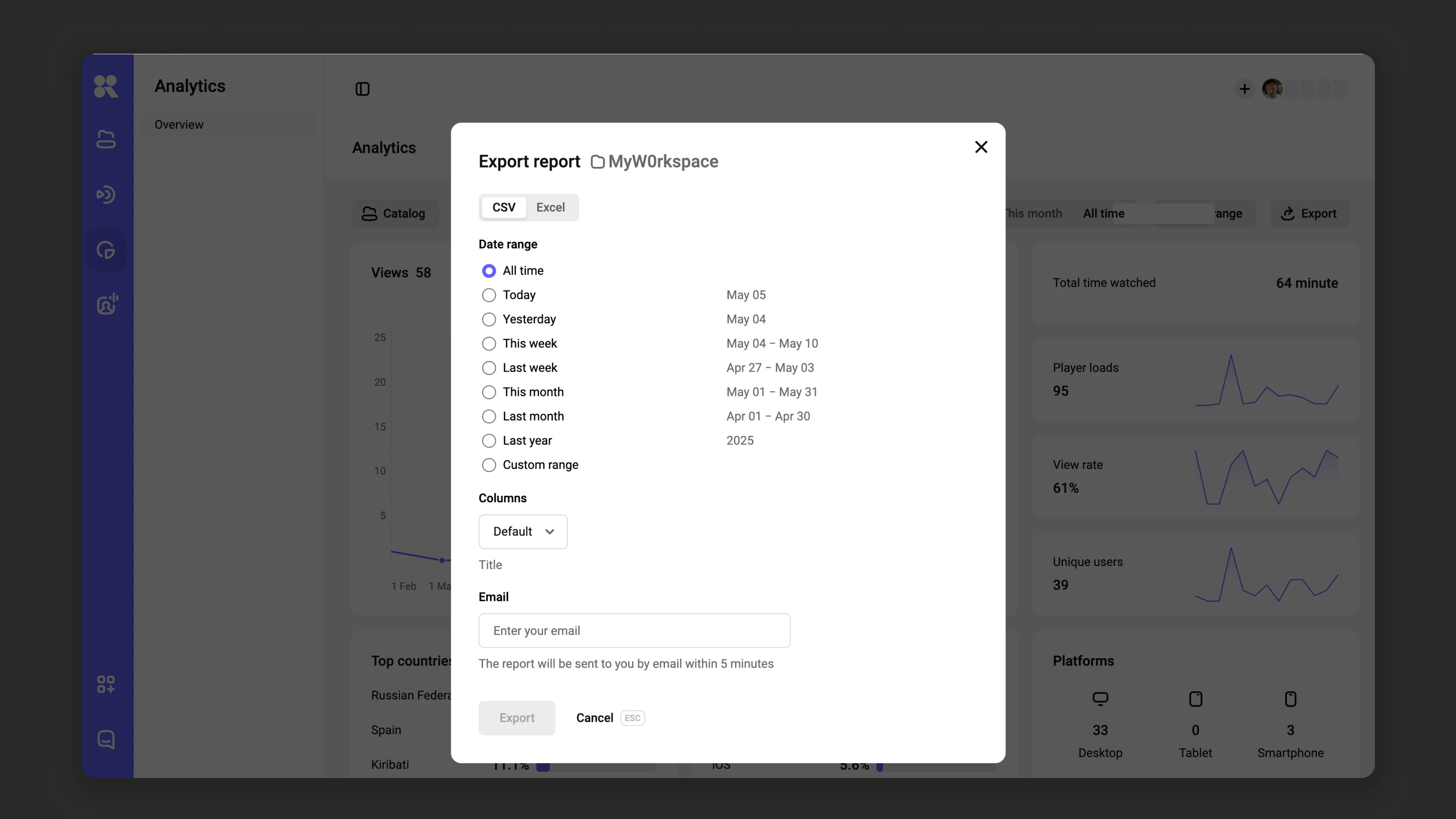Toggle the sidebar panel icon
This screenshot has width=1456, height=819.
tap(362, 89)
